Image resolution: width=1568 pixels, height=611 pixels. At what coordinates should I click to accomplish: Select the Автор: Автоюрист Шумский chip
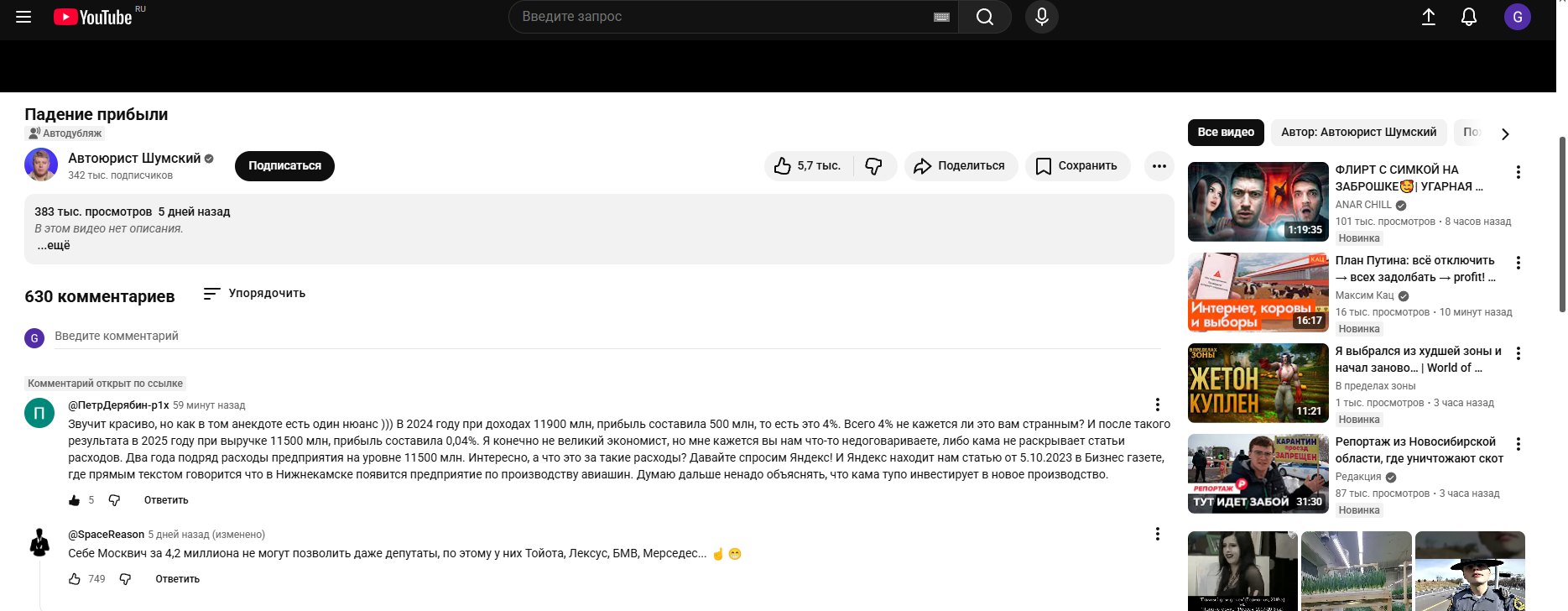[1358, 133]
